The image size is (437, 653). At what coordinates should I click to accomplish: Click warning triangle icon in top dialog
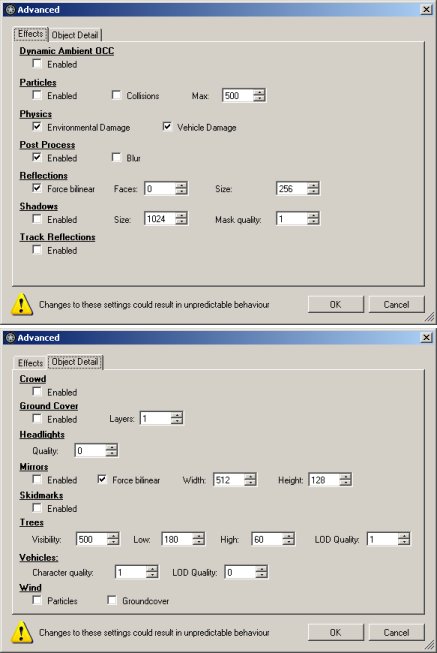22,304
